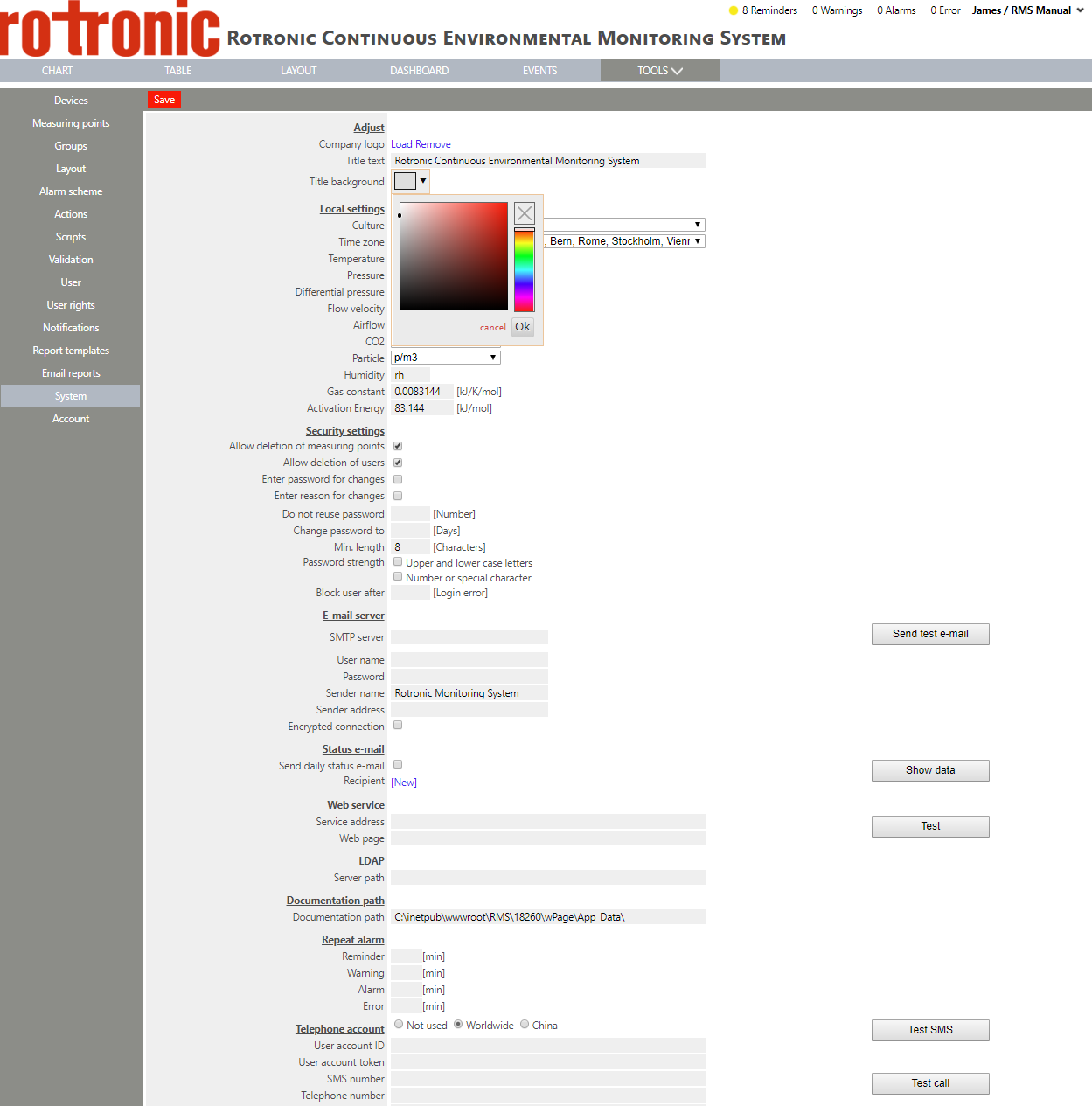1092x1106 pixels.
Task: Click the rainbow hue slider strip
Action: click(524, 270)
